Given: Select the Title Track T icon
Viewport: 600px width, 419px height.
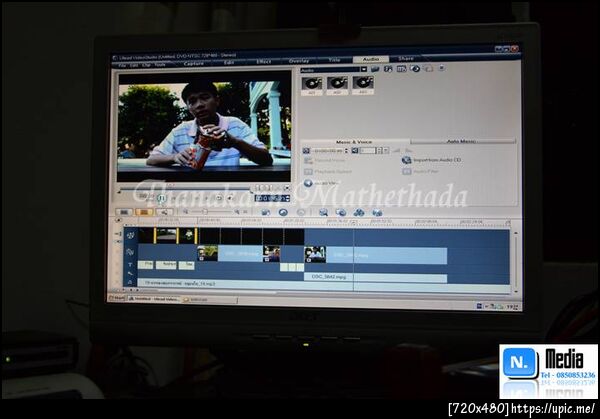Looking at the screenshot, I should 130,265.
